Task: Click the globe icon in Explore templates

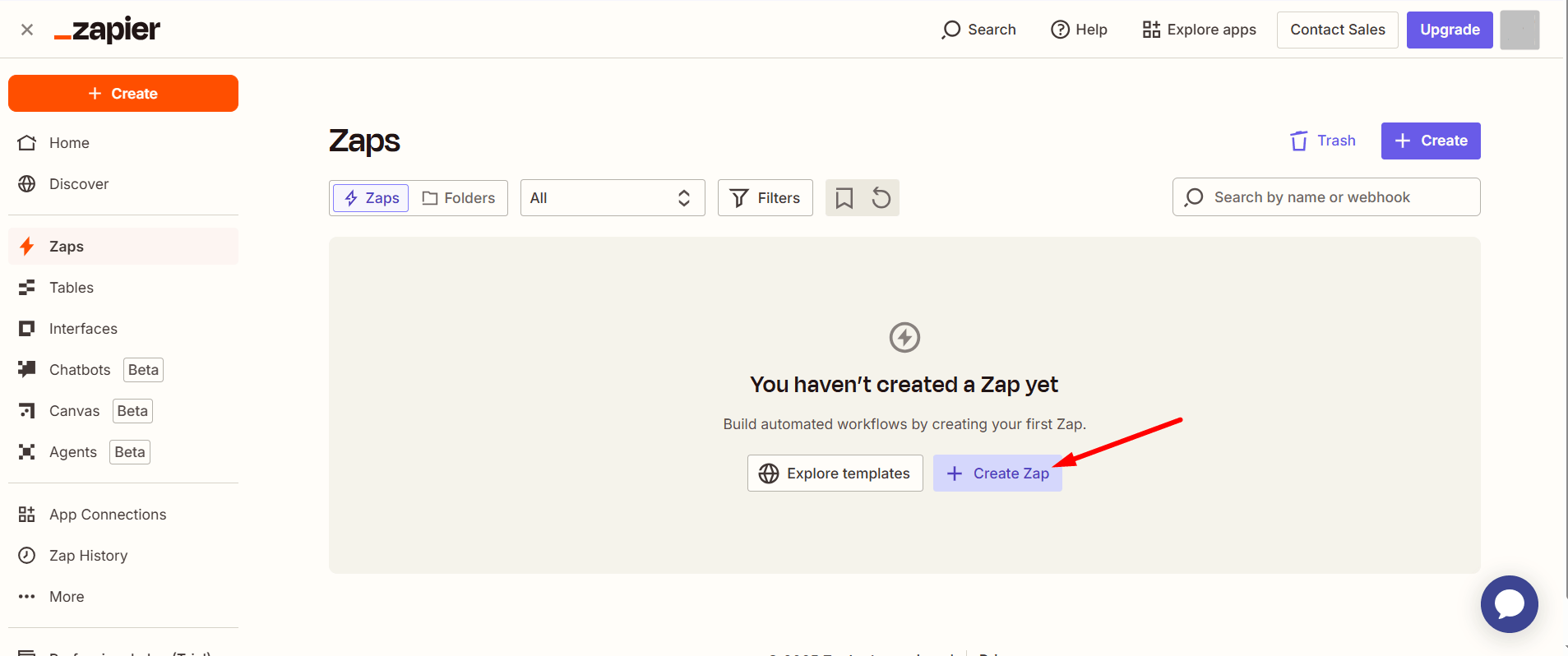Action: [x=769, y=474]
